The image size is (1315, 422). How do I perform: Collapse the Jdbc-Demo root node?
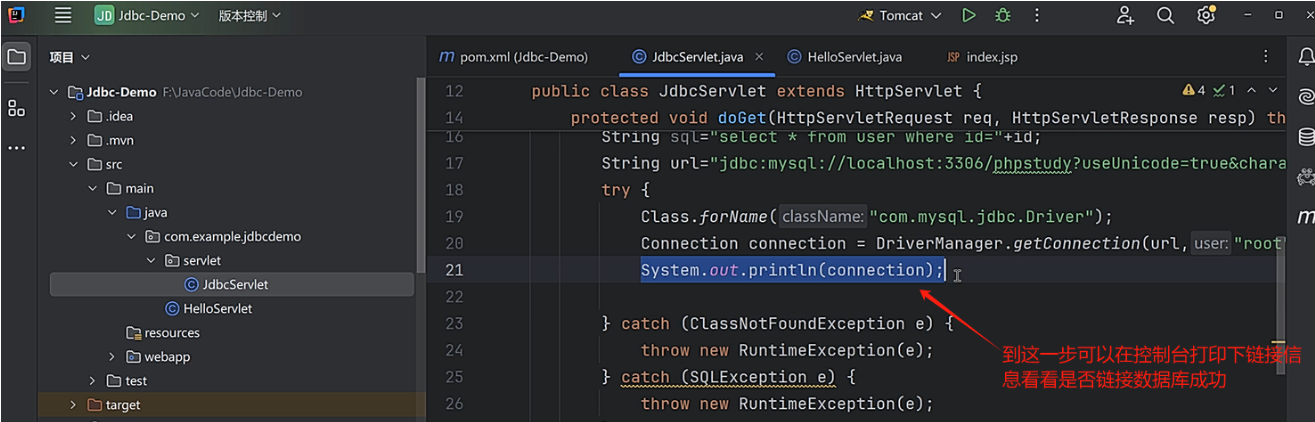54,92
